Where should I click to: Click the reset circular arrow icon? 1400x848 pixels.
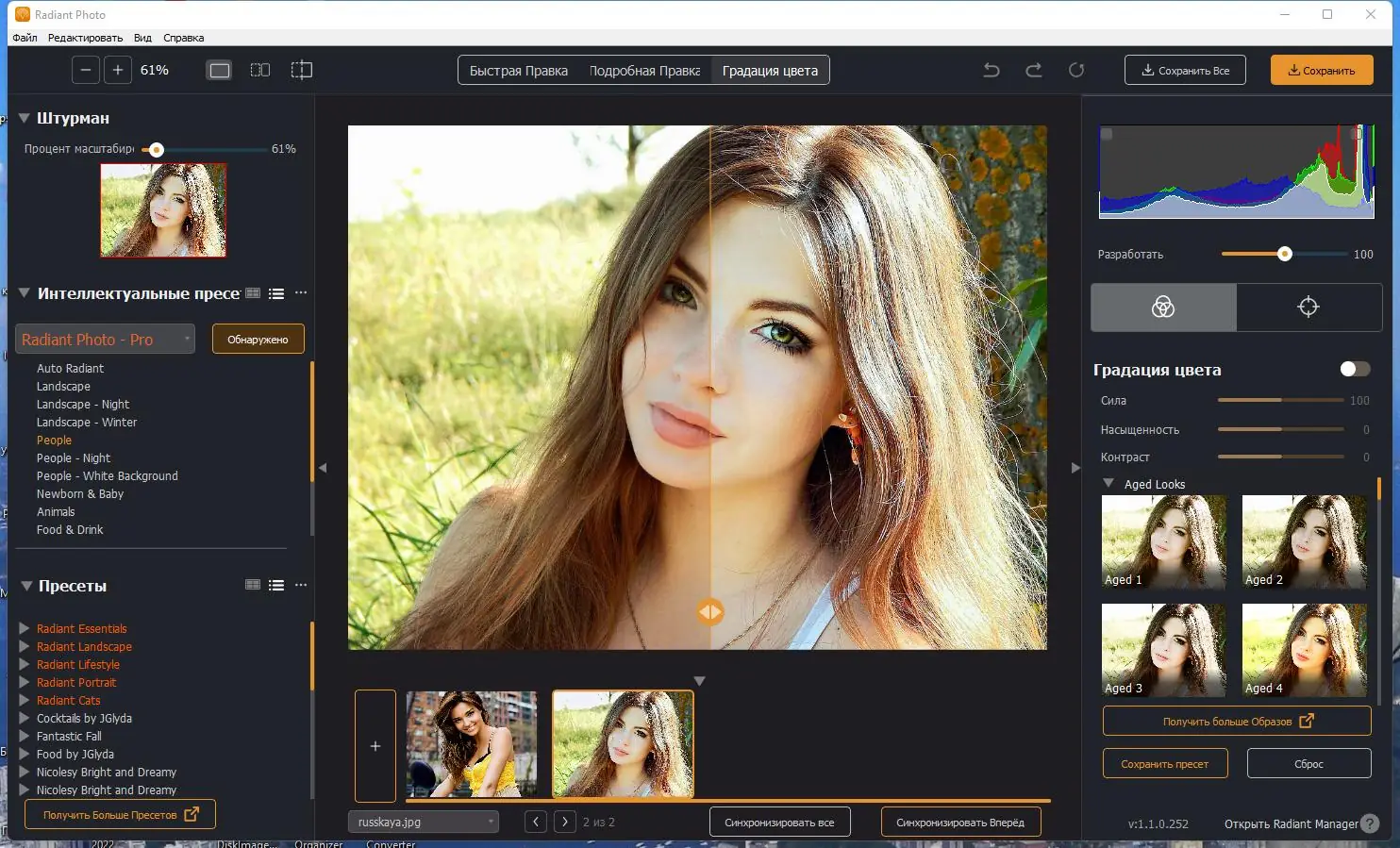pos(1076,70)
